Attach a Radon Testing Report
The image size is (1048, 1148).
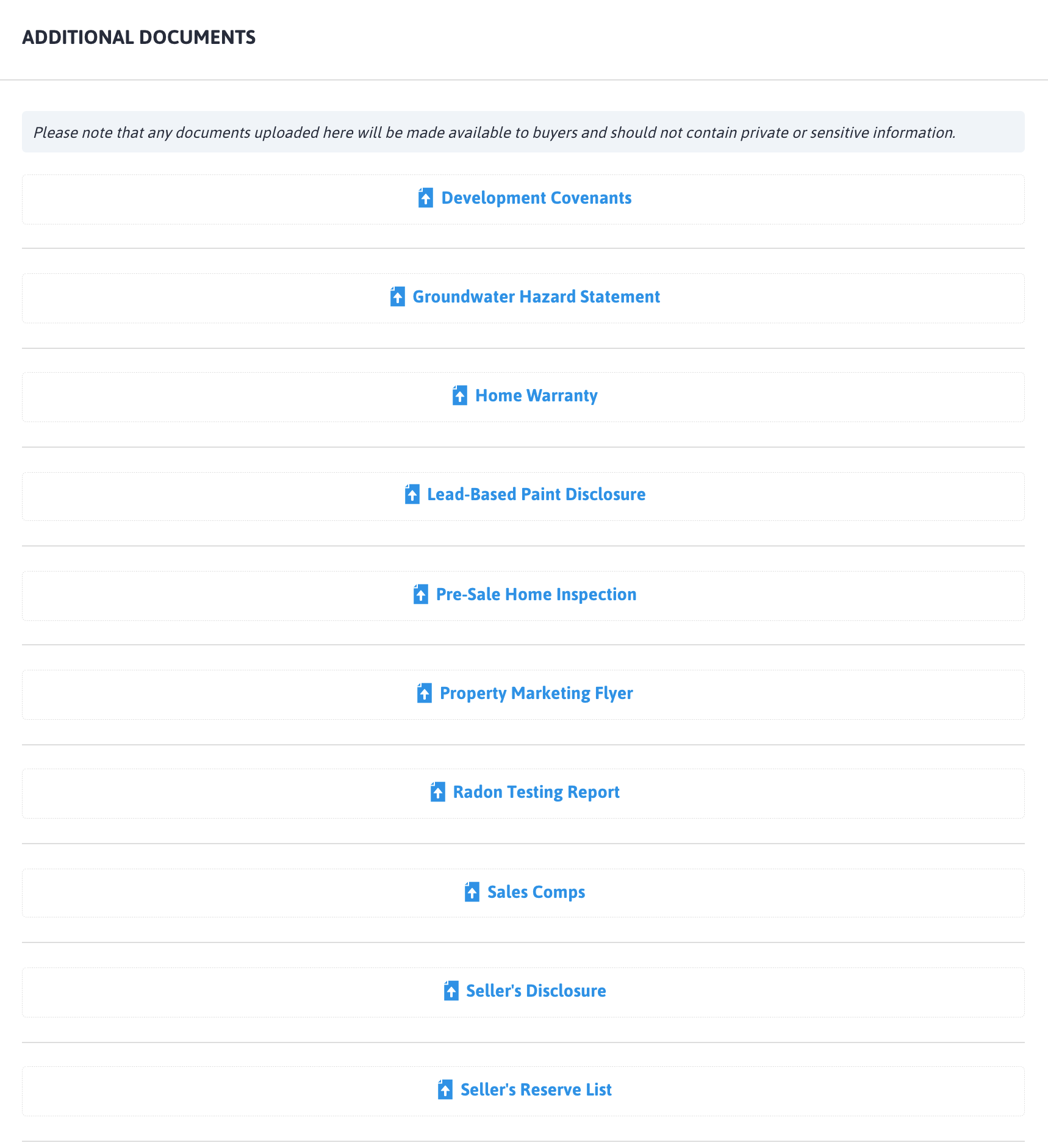tap(536, 792)
